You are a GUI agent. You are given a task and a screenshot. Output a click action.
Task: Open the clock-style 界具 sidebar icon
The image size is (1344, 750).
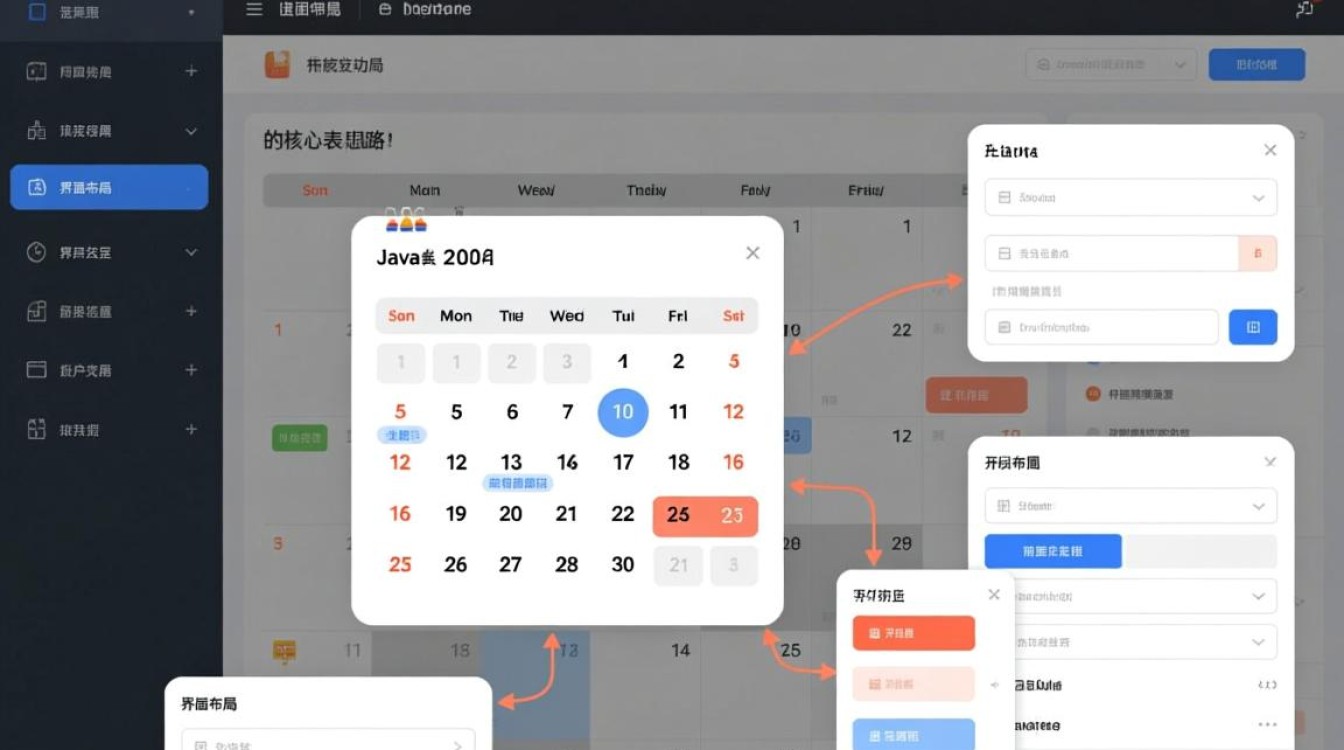(x=35, y=252)
